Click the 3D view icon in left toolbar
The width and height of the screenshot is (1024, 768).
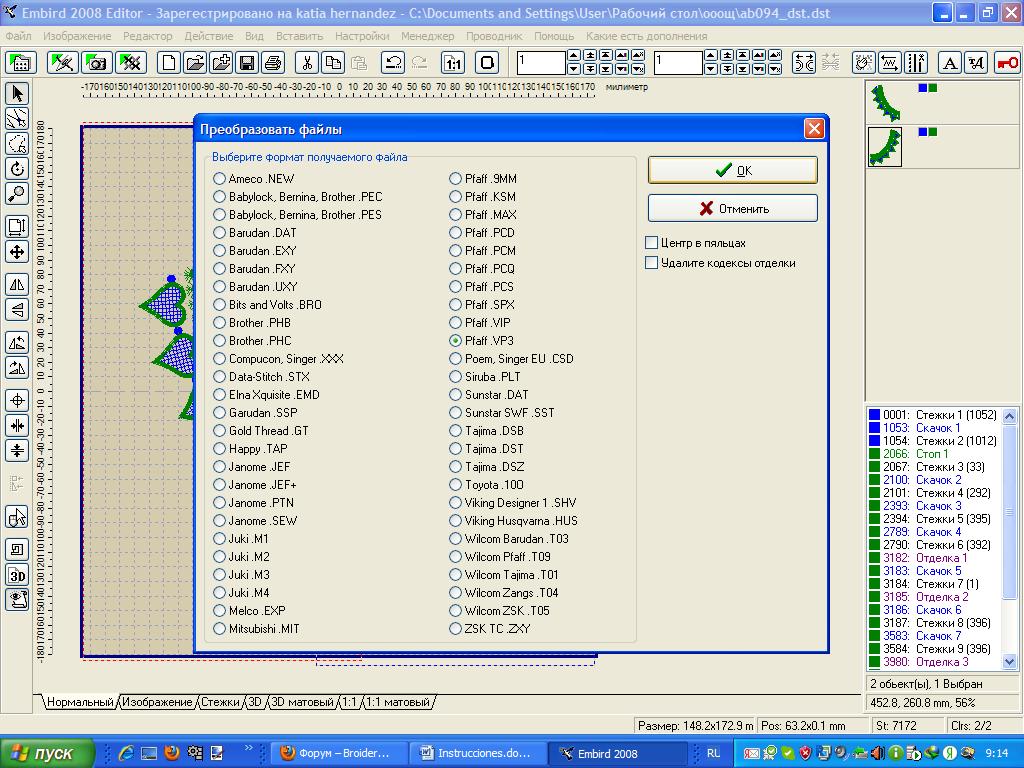click(17, 575)
